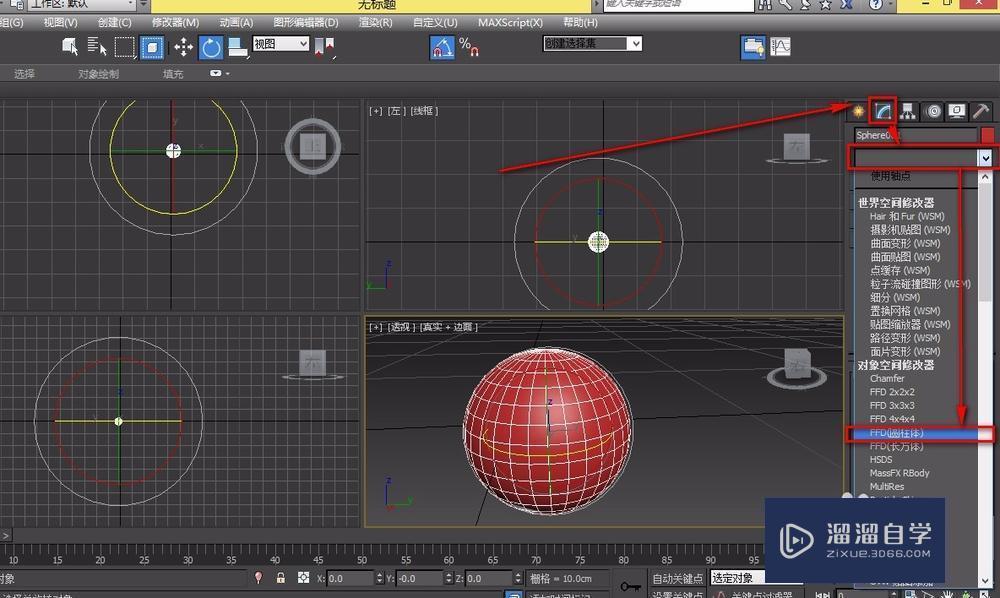Switch to the Modify panel tab
1000x598 pixels.
[x=881, y=111]
